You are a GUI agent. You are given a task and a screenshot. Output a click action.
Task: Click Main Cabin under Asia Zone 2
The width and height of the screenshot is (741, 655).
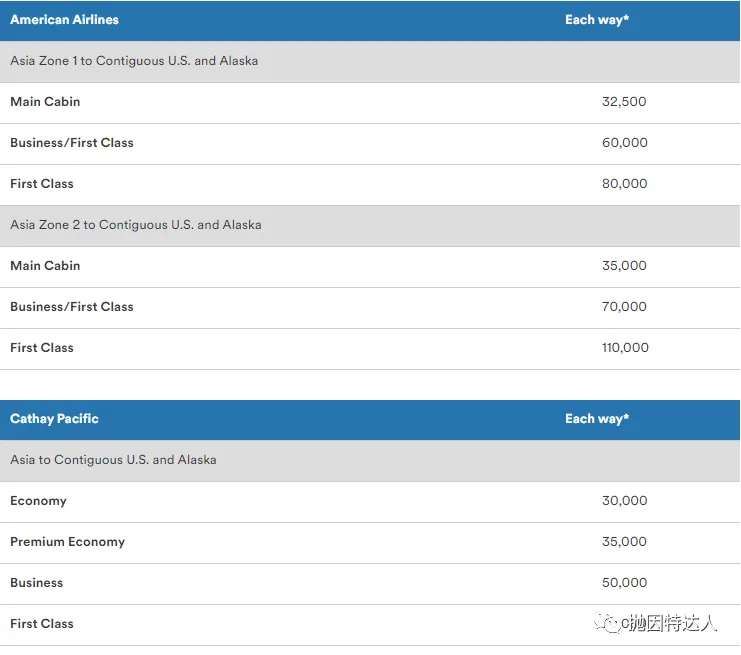point(45,266)
